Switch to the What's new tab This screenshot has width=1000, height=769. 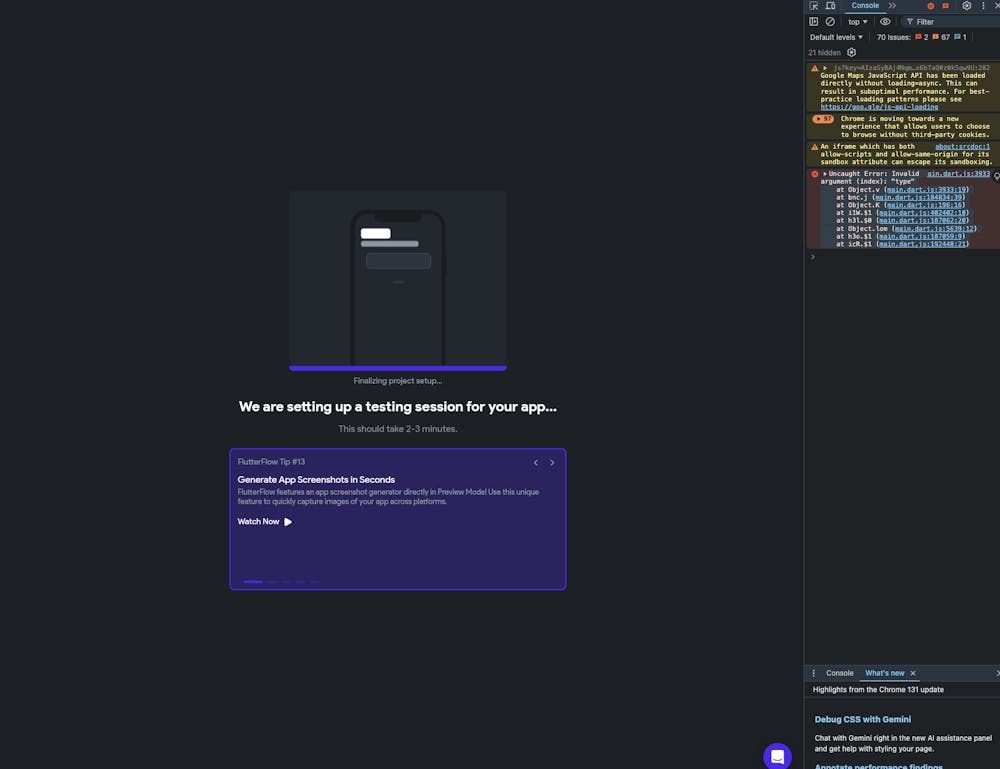point(884,673)
